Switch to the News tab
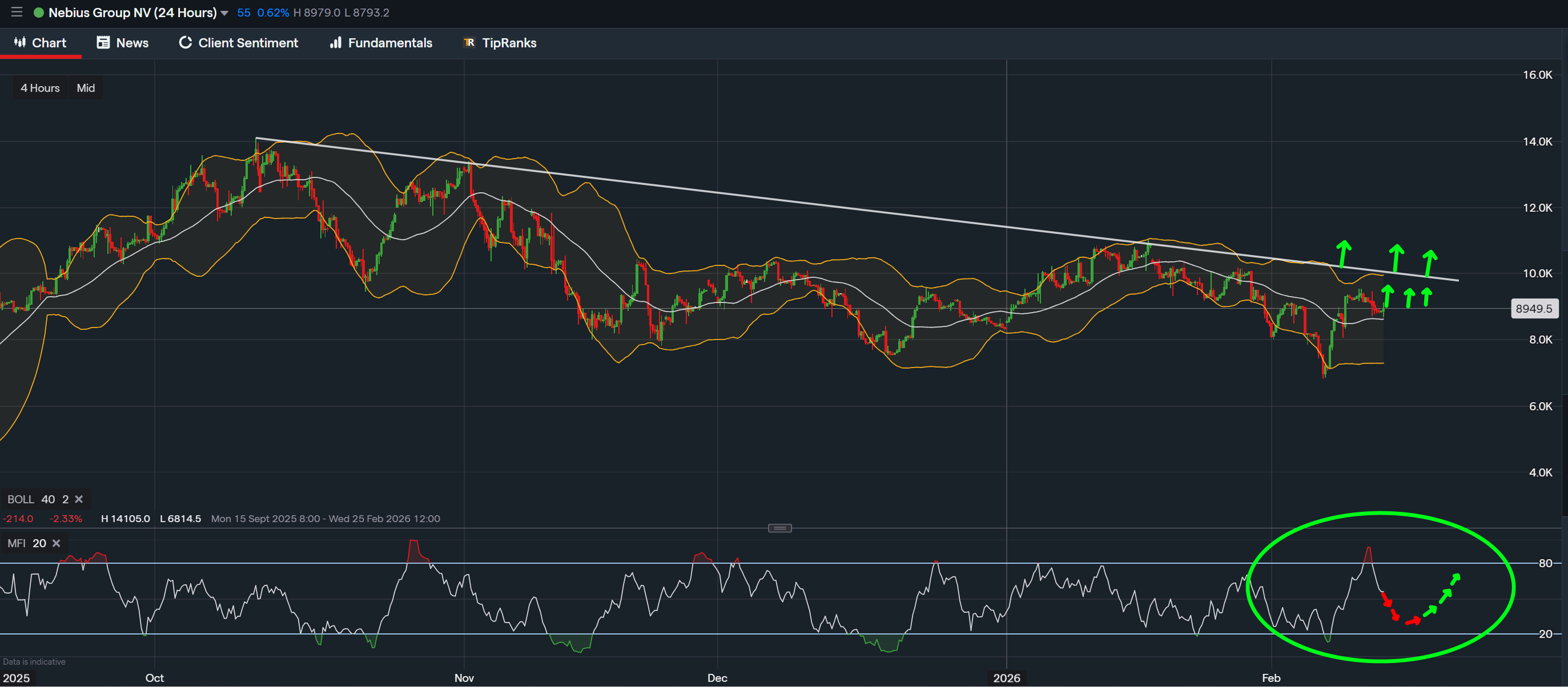This screenshot has width=1568, height=687. (132, 43)
